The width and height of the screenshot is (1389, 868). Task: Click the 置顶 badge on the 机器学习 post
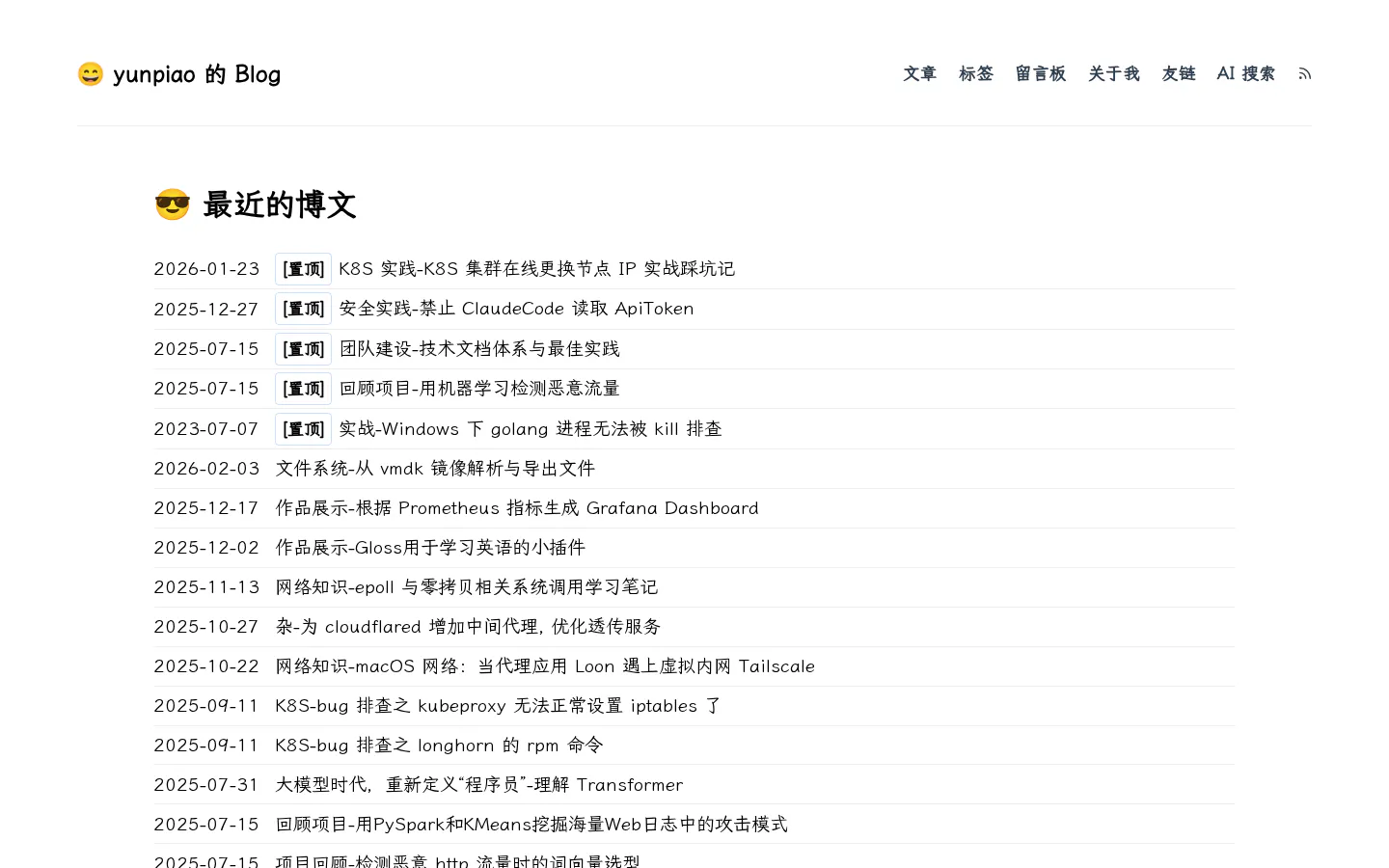303,389
